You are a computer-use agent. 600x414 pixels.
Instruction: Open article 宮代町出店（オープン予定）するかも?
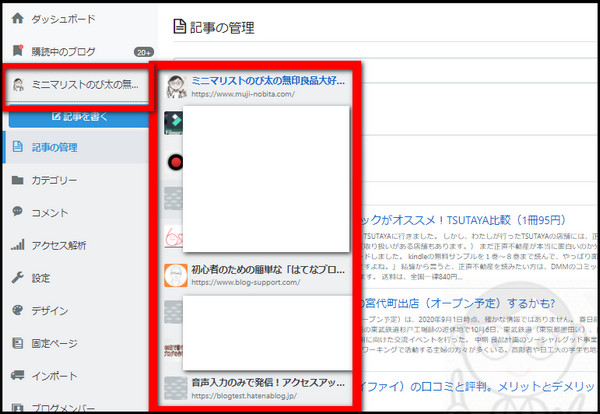[x=458, y=303]
